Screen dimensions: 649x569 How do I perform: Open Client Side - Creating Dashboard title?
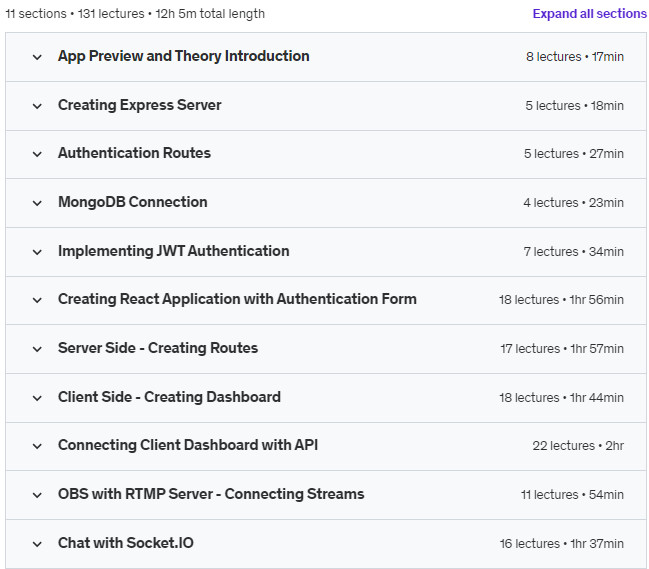169,397
